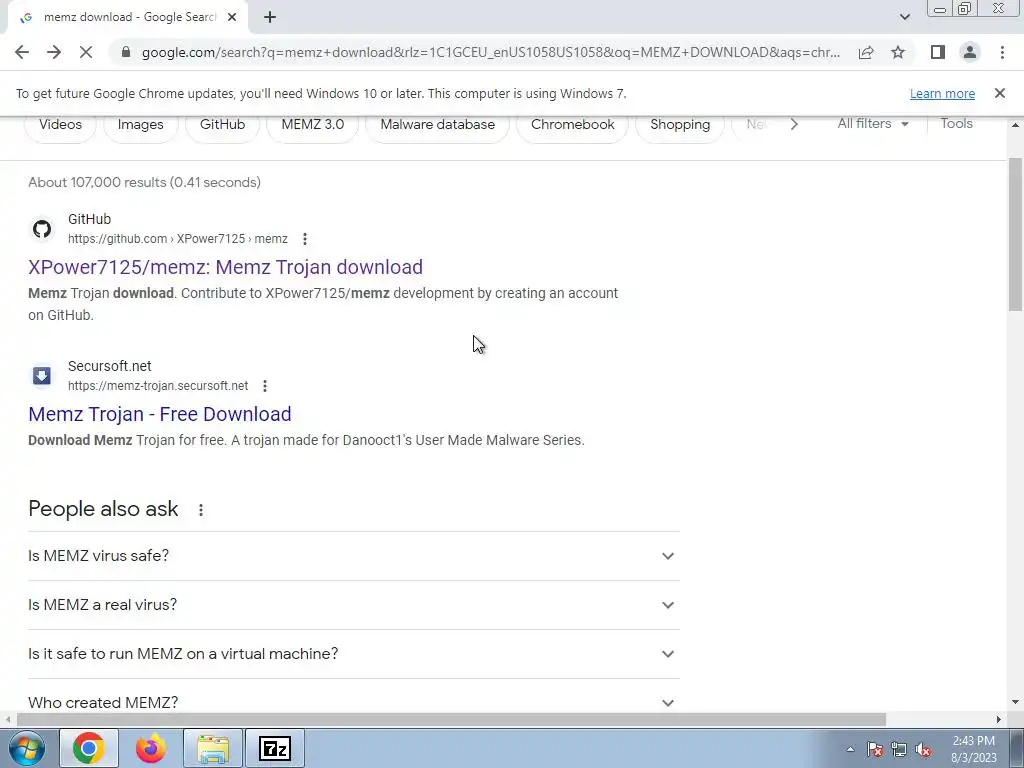The height and width of the screenshot is (768, 1024).
Task: Click the horizontal scrollbar thumb at the bottom
Action: [451, 720]
